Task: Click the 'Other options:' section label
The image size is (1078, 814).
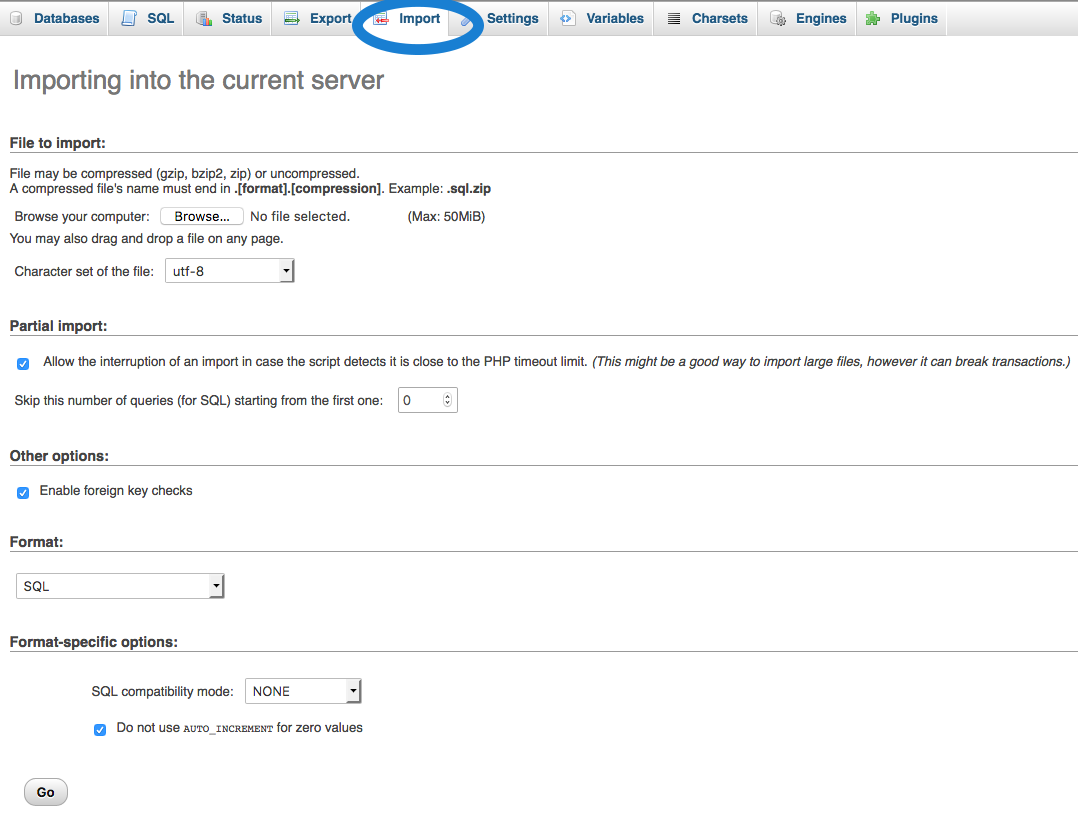Action: tap(59, 456)
